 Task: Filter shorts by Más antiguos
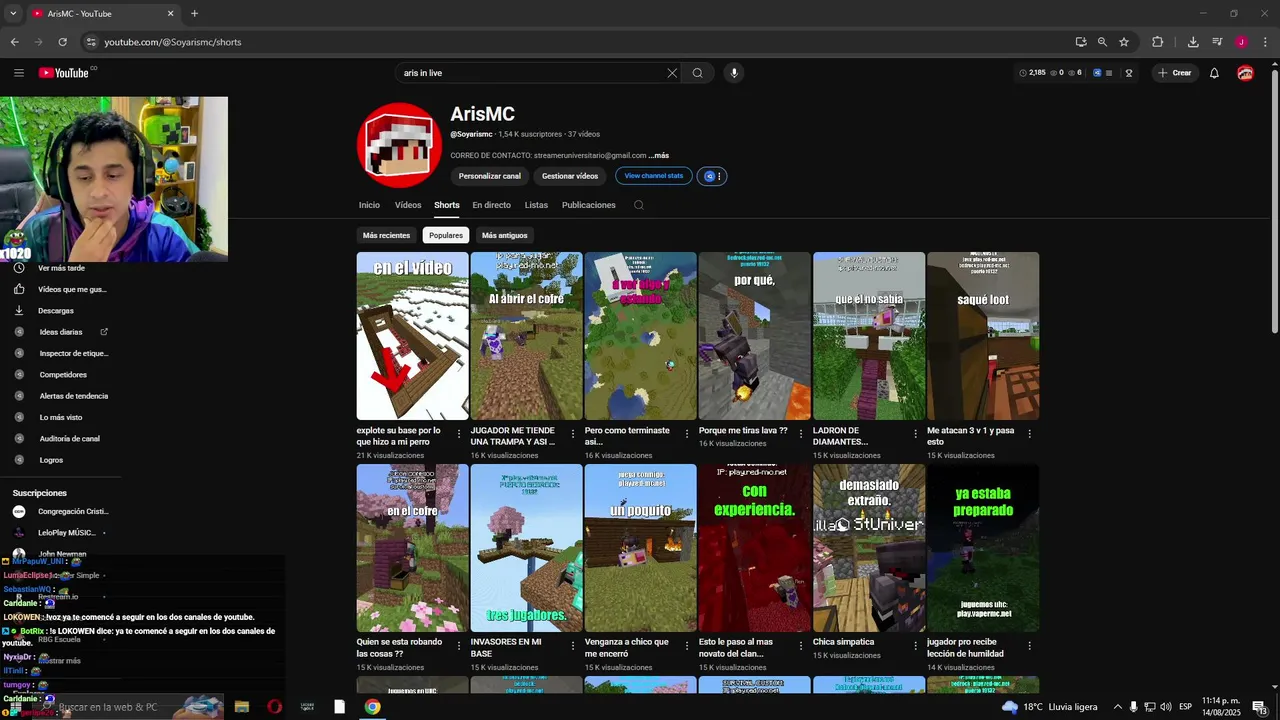pos(505,235)
